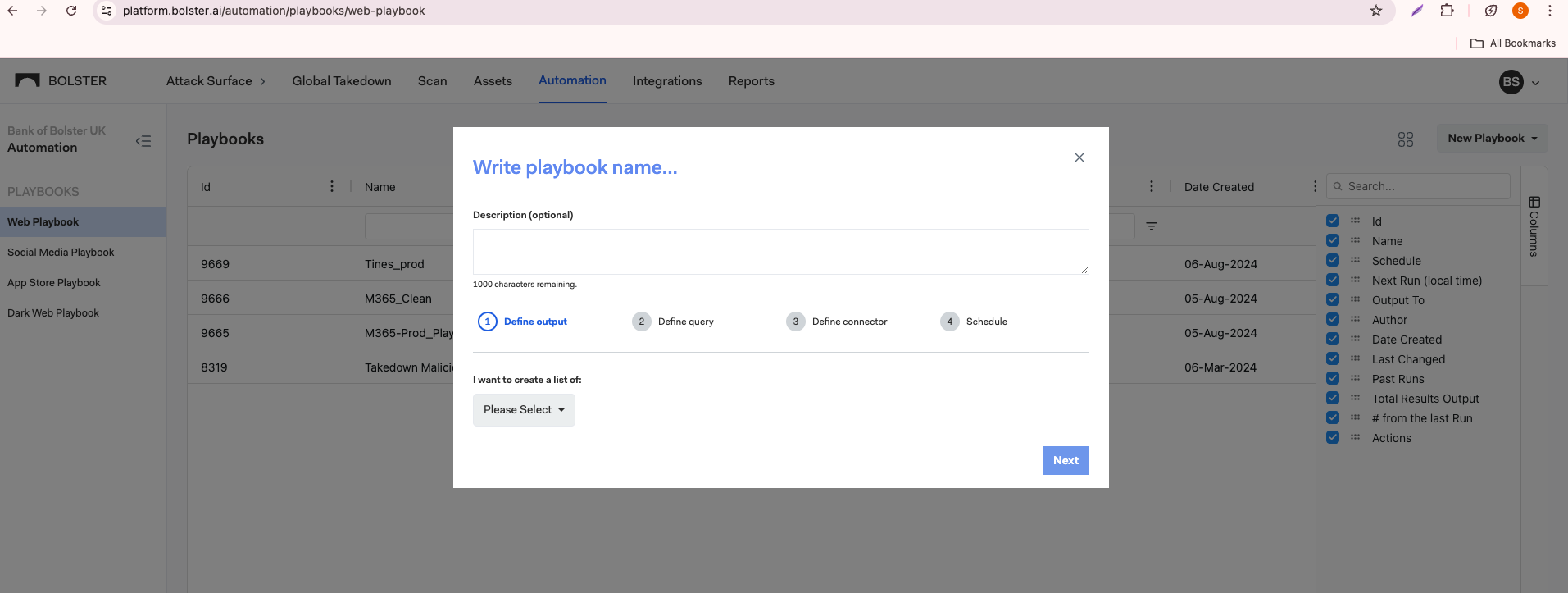Select Social Media Playbook in sidebar
This screenshot has height=593, width=1568.
coord(61,253)
